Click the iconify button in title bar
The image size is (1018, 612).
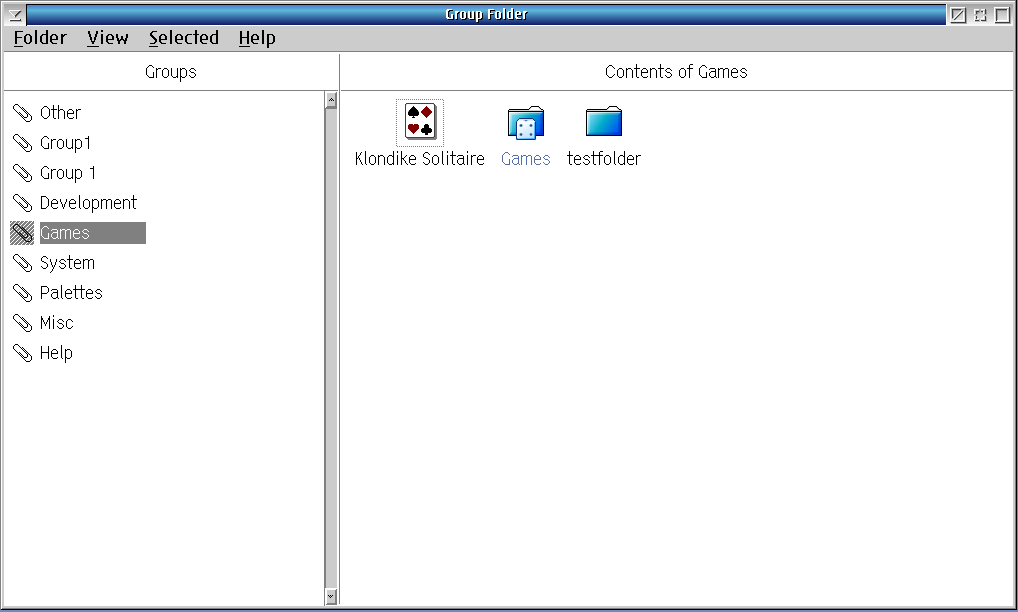coord(958,14)
